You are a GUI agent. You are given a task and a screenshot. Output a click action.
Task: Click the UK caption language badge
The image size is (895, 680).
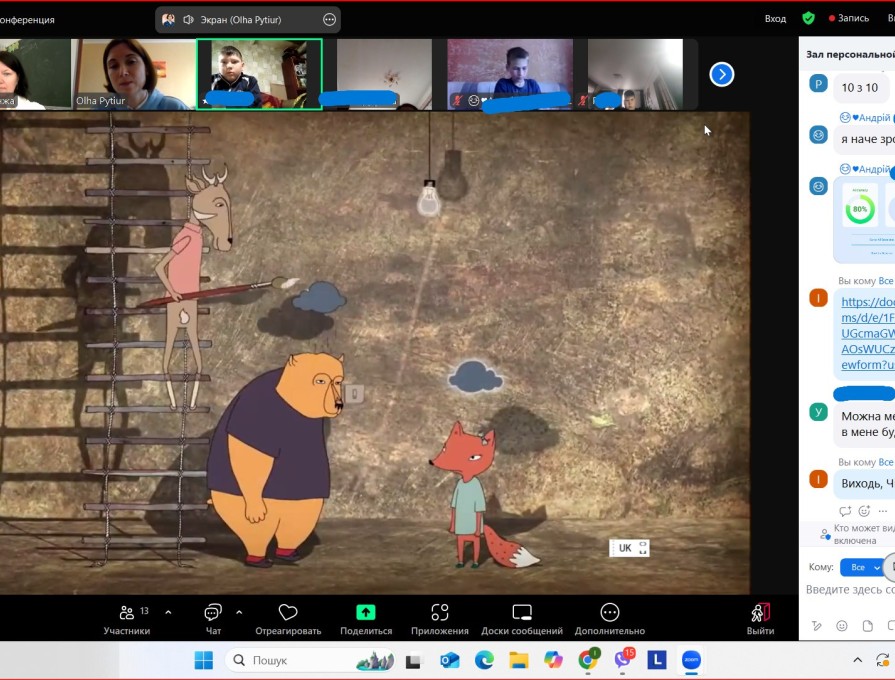click(629, 548)
